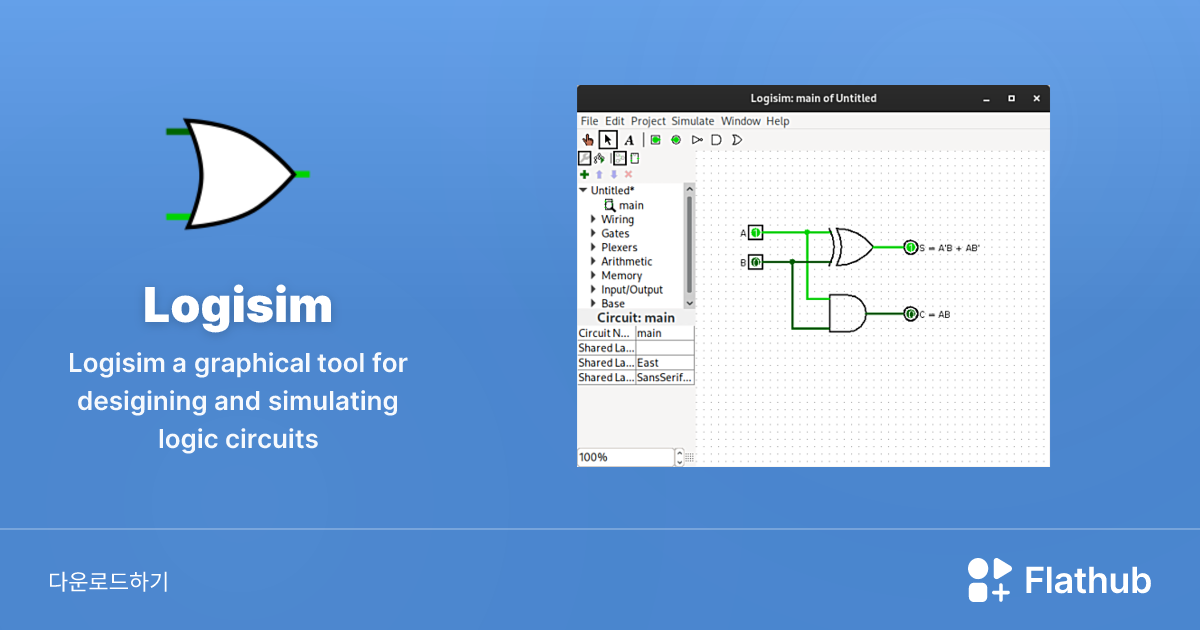Viewport: 1200px width, 630px height.
Task: Expand the Wiring category
Action: pos(595,219)
